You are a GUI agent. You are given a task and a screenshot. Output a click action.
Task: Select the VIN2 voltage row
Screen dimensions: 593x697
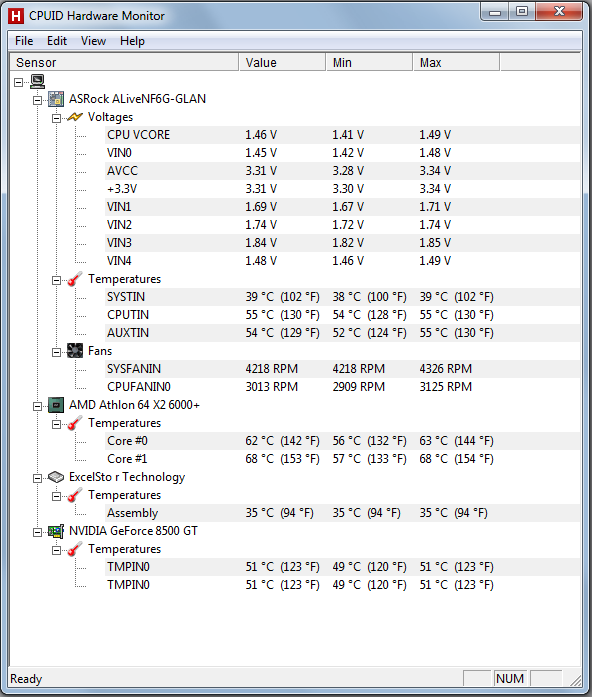coord(342,225)
